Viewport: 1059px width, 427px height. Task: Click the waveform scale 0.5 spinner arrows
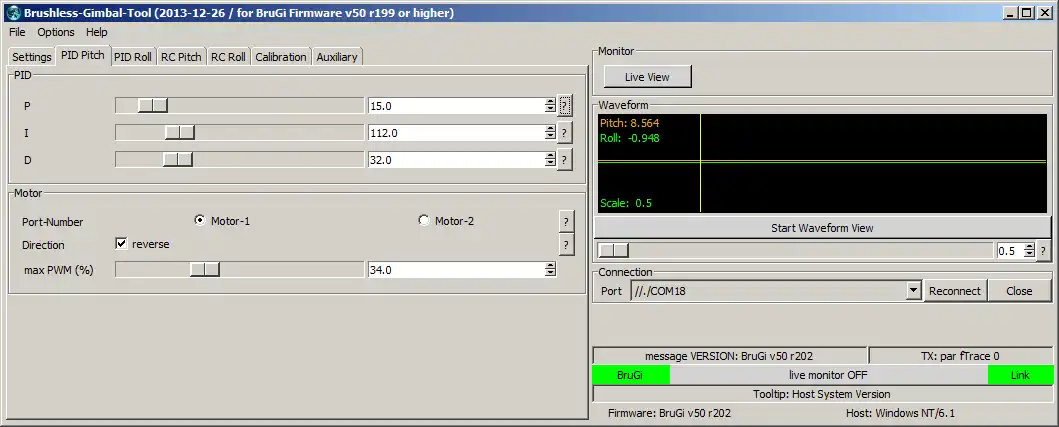[x=1029, y=251]
